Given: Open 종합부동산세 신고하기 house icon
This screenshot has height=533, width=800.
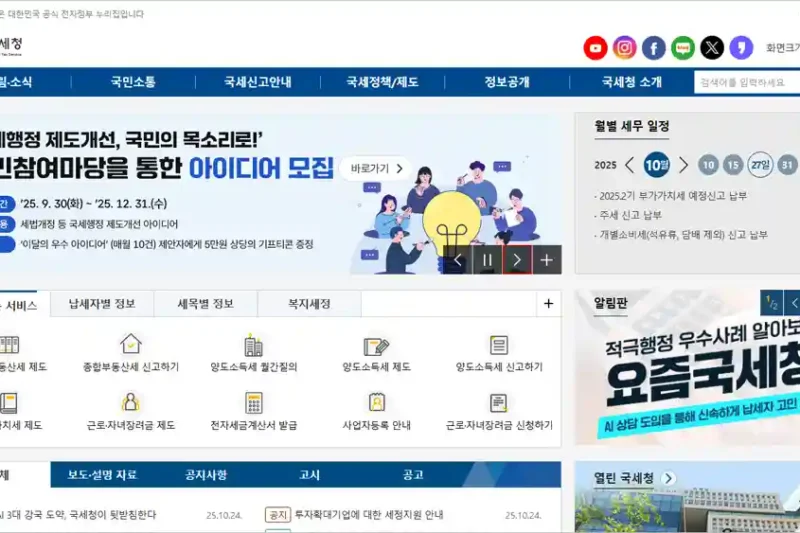Looking at the screenshot, I should 131,344.
